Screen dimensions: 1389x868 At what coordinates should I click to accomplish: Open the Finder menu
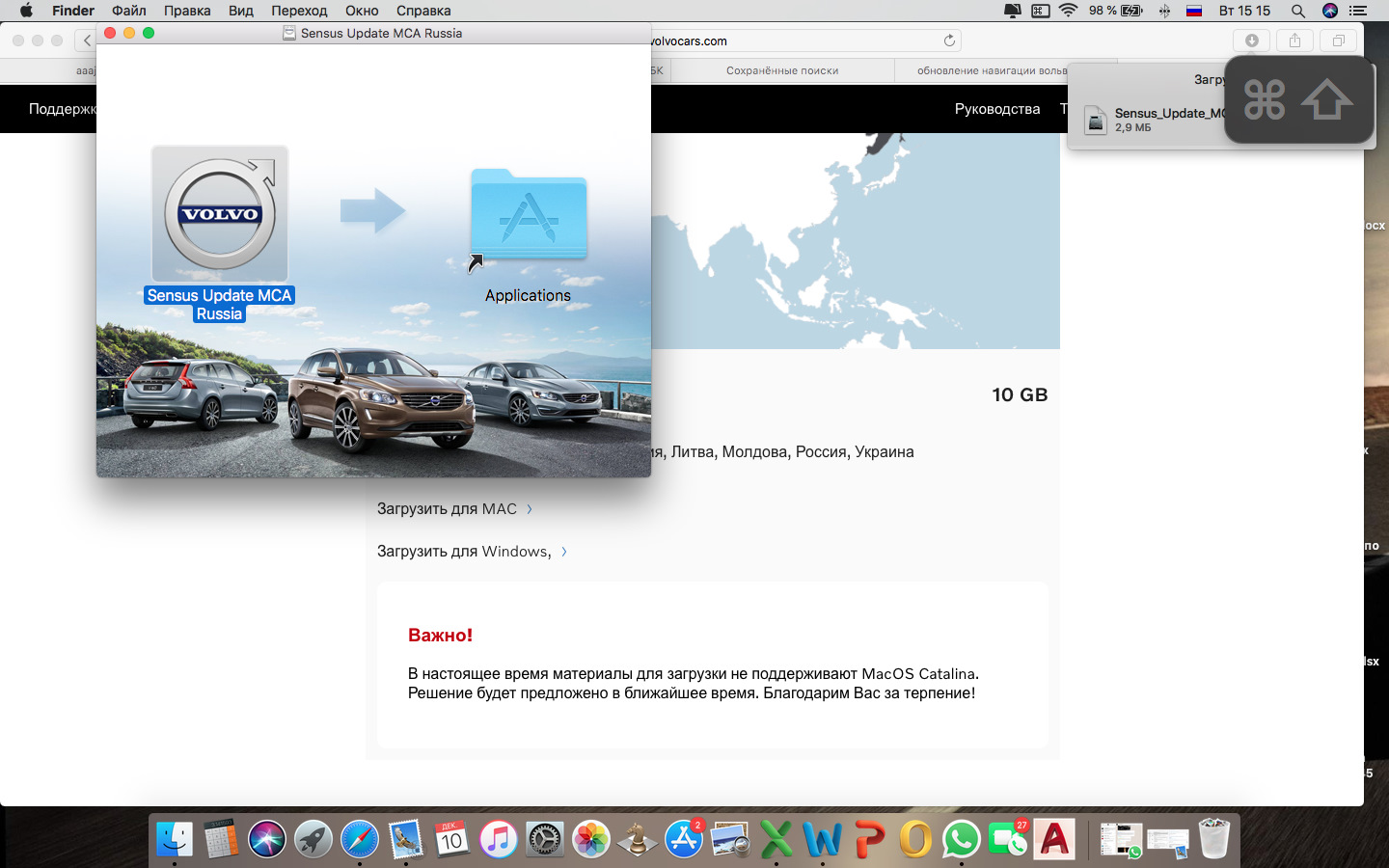click(x=73, y=11)
